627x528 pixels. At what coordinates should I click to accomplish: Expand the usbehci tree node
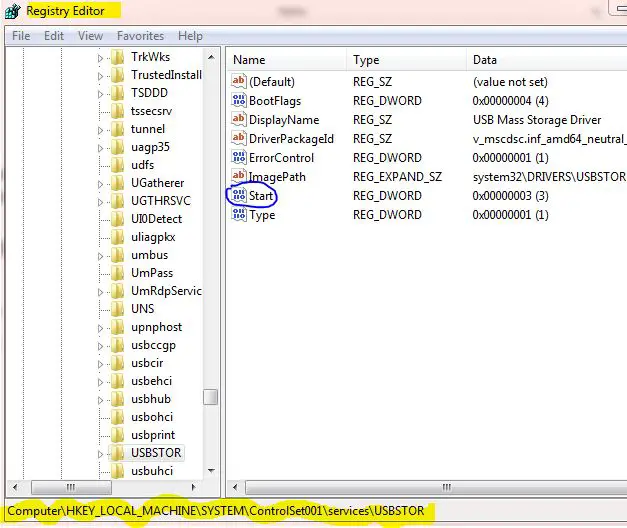click(x=100, y=382)
